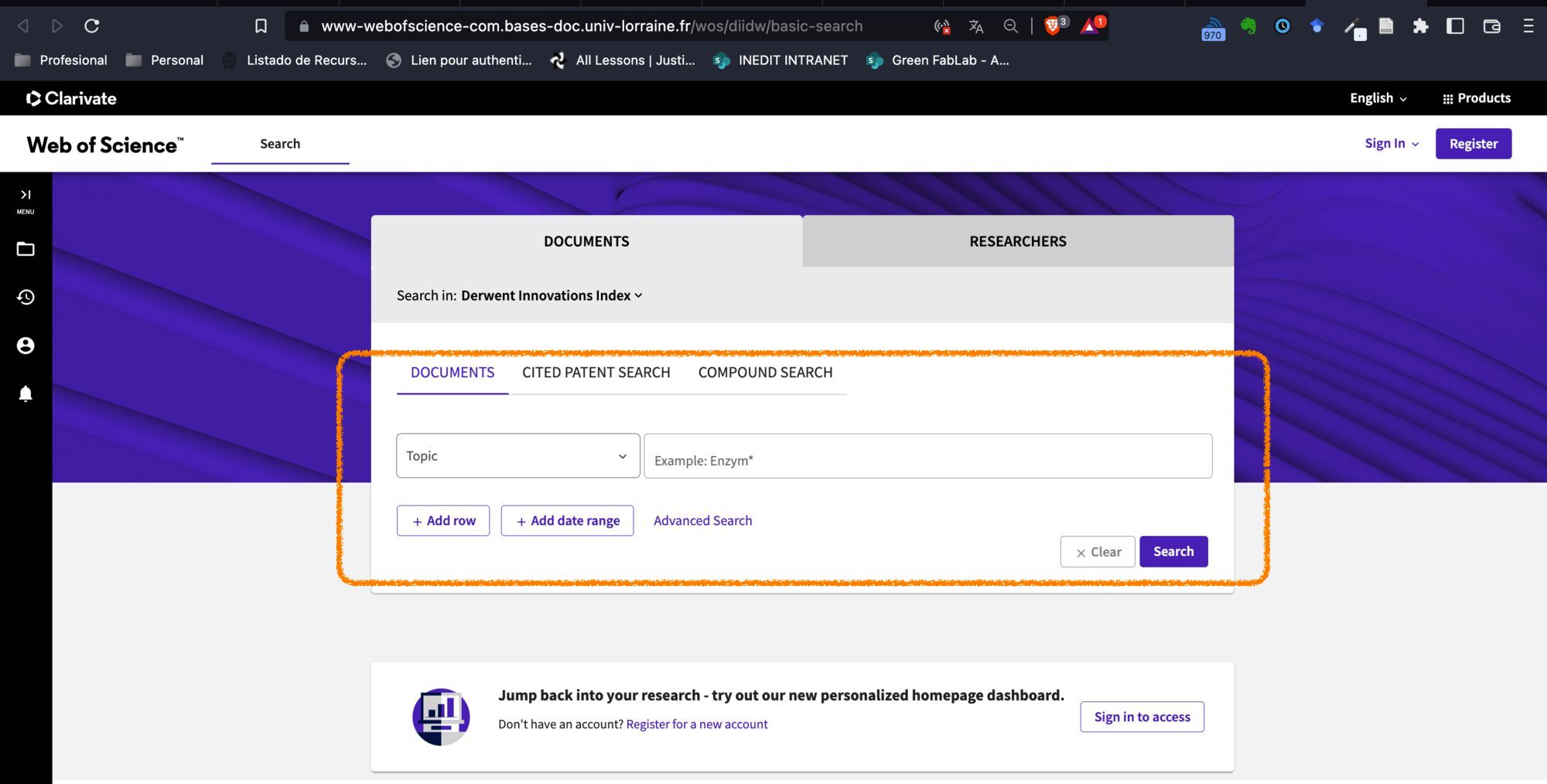Screen dimensions: 1547x784
Task: Select the COMPOUND SEARCH tab
Action: pyautogui.click(x=765, y=373)
